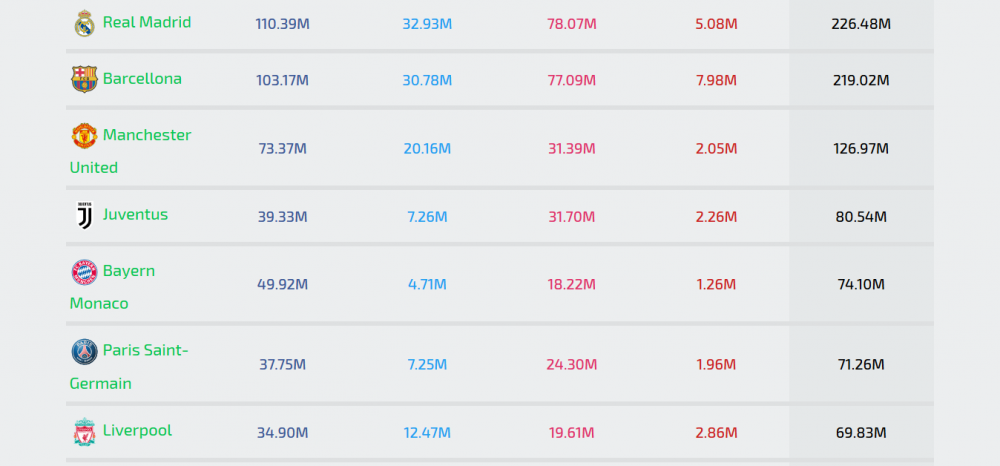The image size is (1000, 466).
Task: Select Juventus value 39.33M
Action: [x=283, y=217]
